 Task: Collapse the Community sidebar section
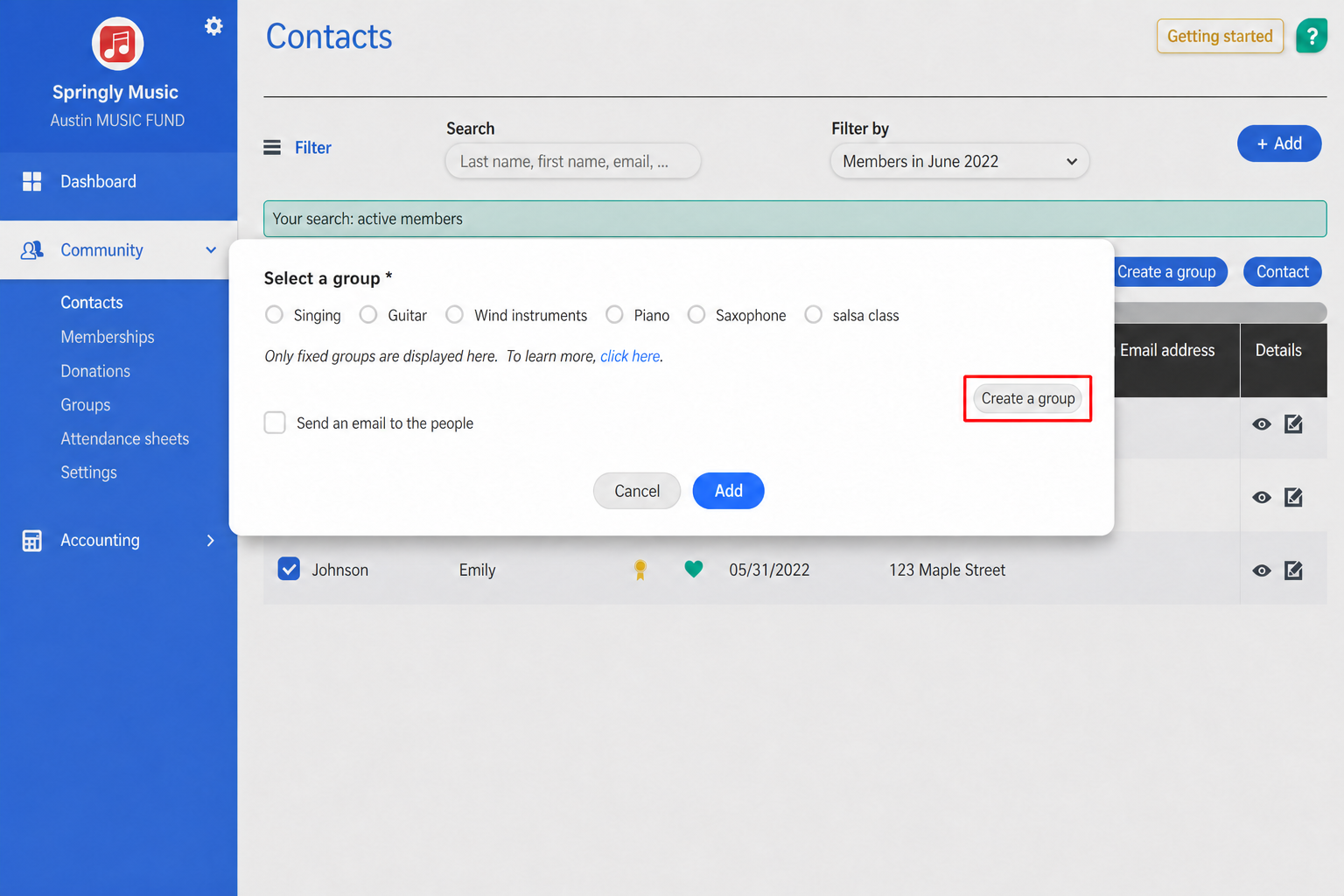click(211, 250)
